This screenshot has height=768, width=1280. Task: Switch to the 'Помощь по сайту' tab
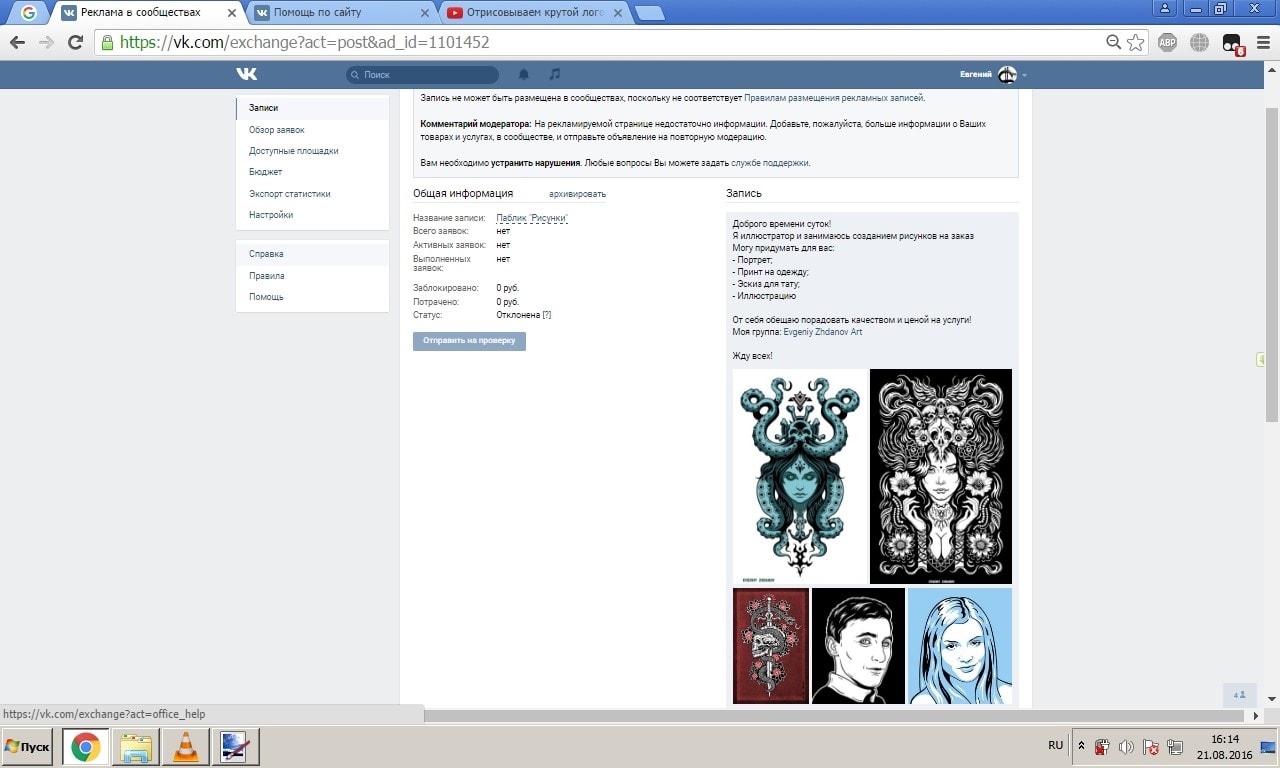click(x=342, y=13)
